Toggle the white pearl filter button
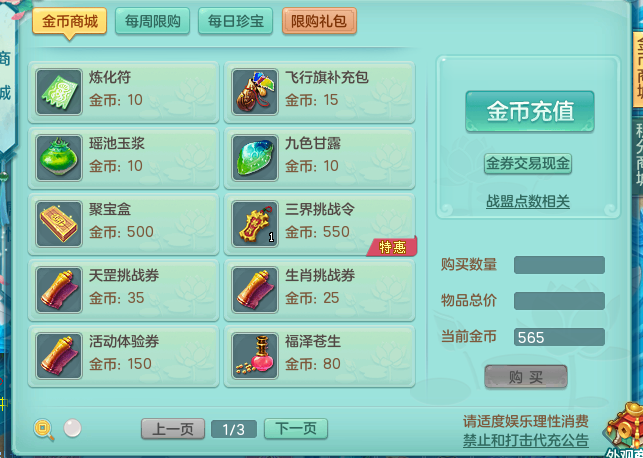This screenshot has width=643, height=458. [x=73, y=428]
